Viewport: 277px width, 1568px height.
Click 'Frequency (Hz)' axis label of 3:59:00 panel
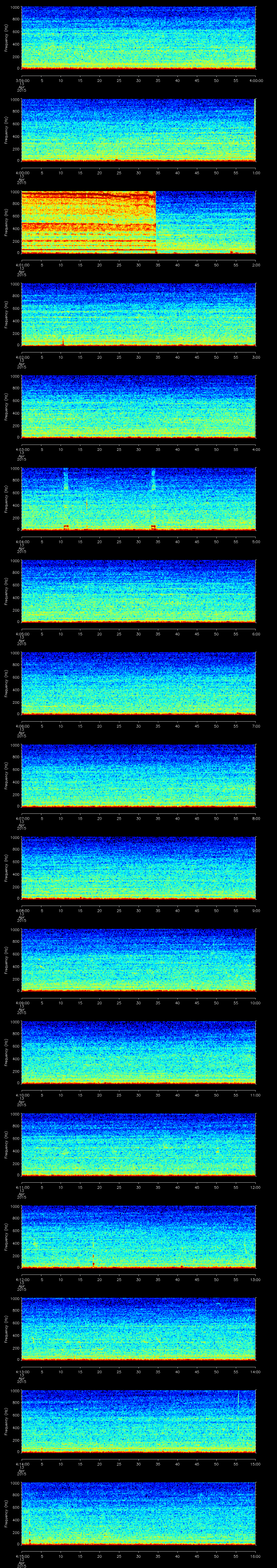point(6,38)
